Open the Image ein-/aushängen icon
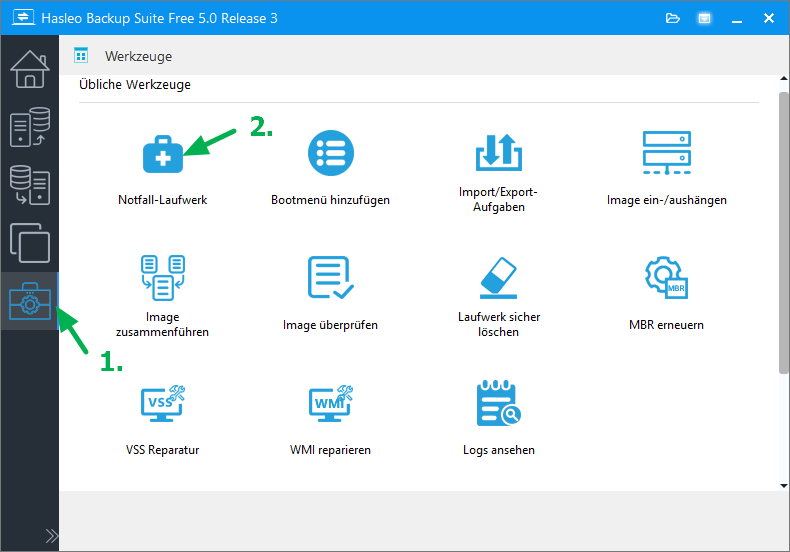 pyautogui.click(x=667, y=153)
